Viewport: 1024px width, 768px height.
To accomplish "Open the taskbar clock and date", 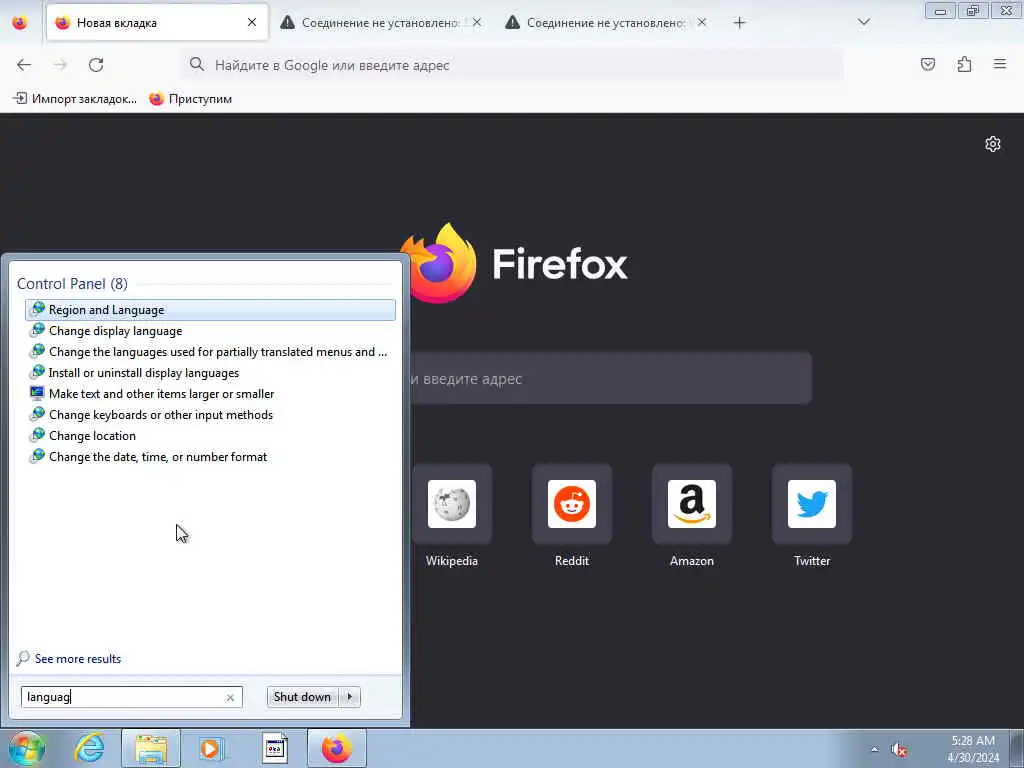I will pyautogui.click(x=973, y=749).
